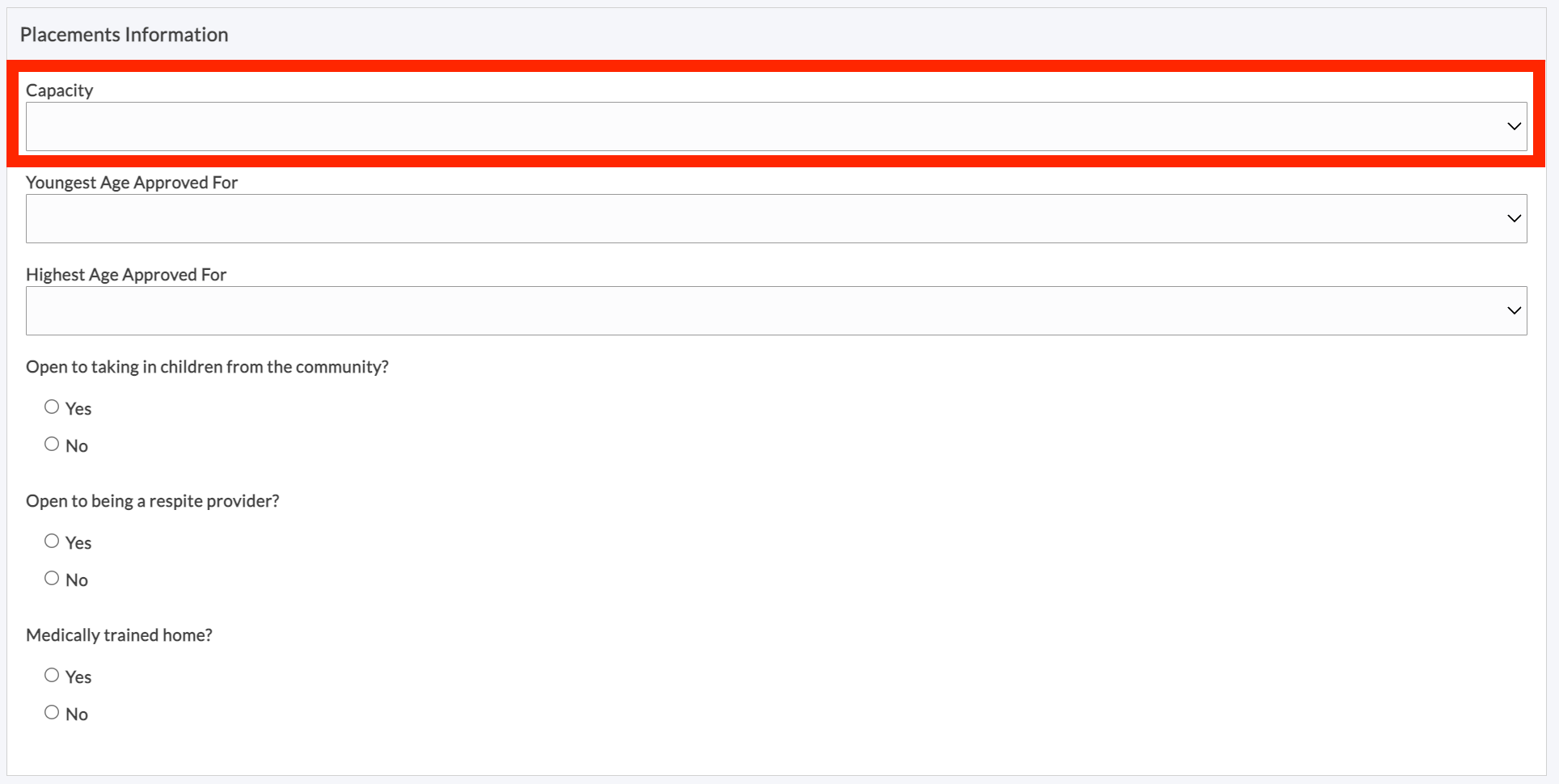Click the 'Medically trained home?' question text
This screenshot has width=1559, height=784.
[119, 635]
